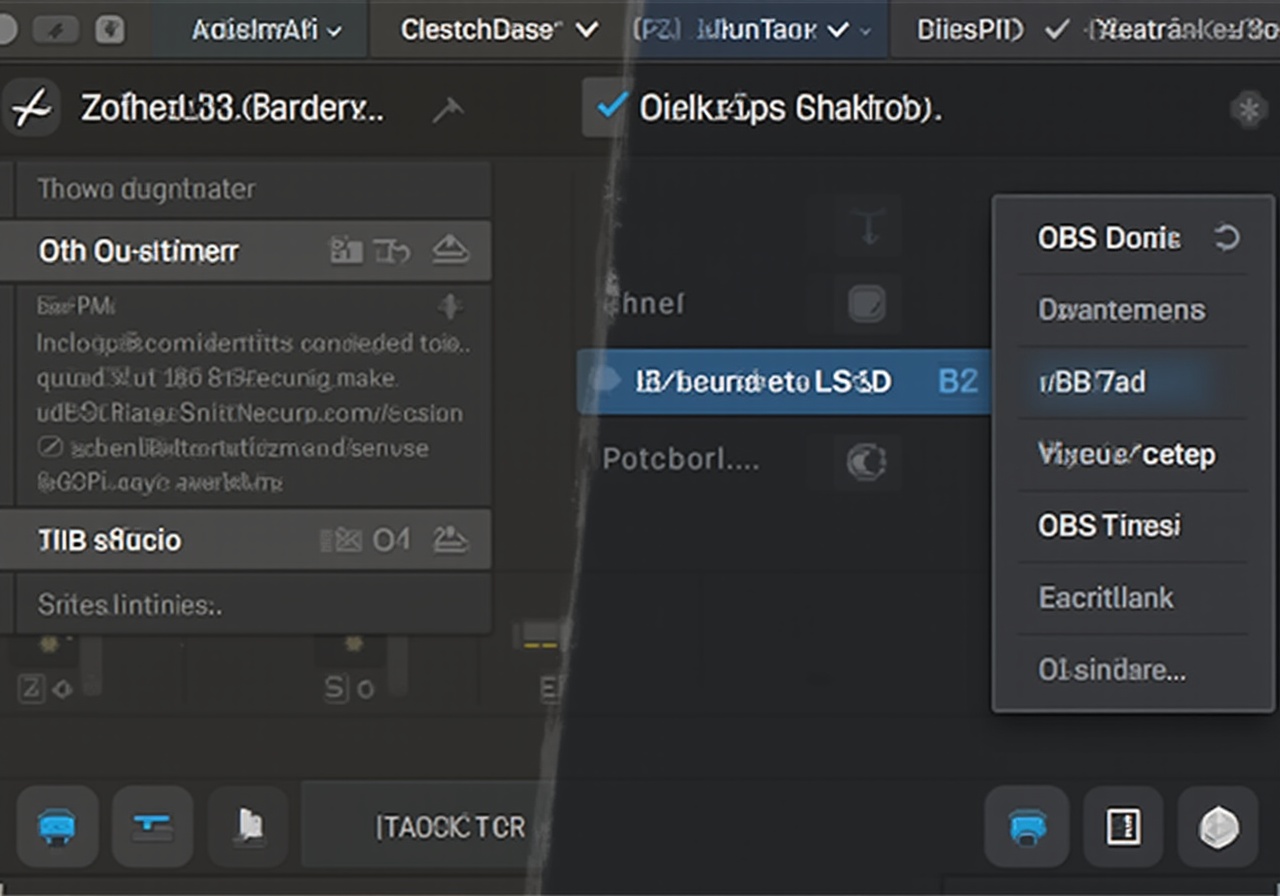Click the eject icon in the TIIB sflucio row
Image resolution: width=1280 pixels, height=896 pixels.
tap(450, 541)
